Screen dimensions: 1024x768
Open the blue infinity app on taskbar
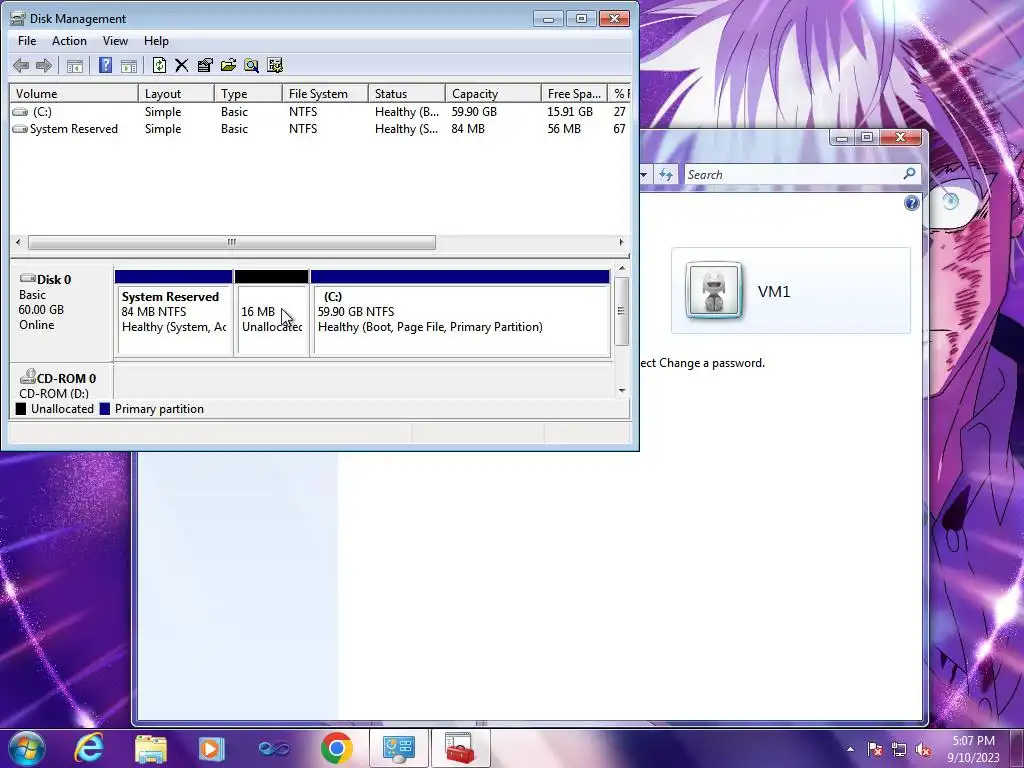pos(274,748)
